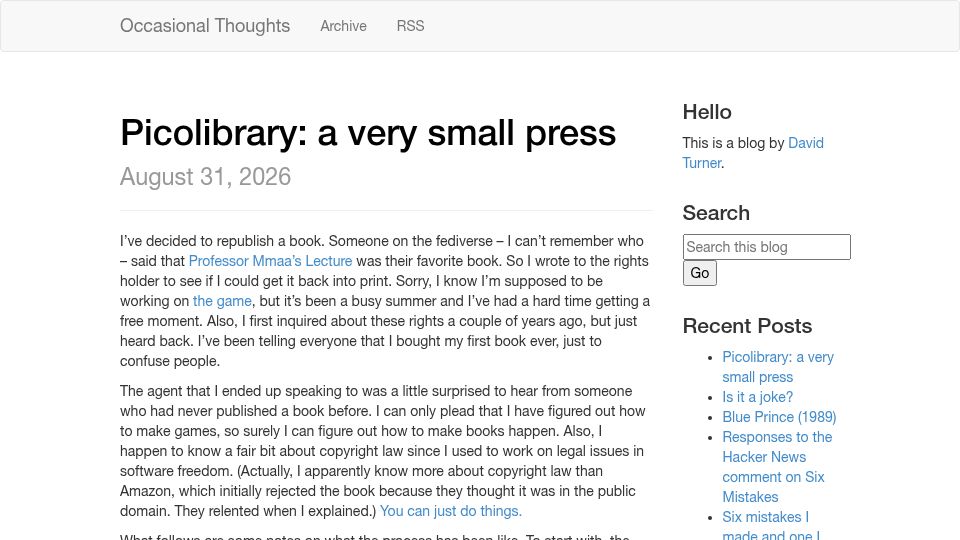Open recent post 'Six mistakes I made'
The height and width of the screenshot is (540, 960).
tap(771, 525)
